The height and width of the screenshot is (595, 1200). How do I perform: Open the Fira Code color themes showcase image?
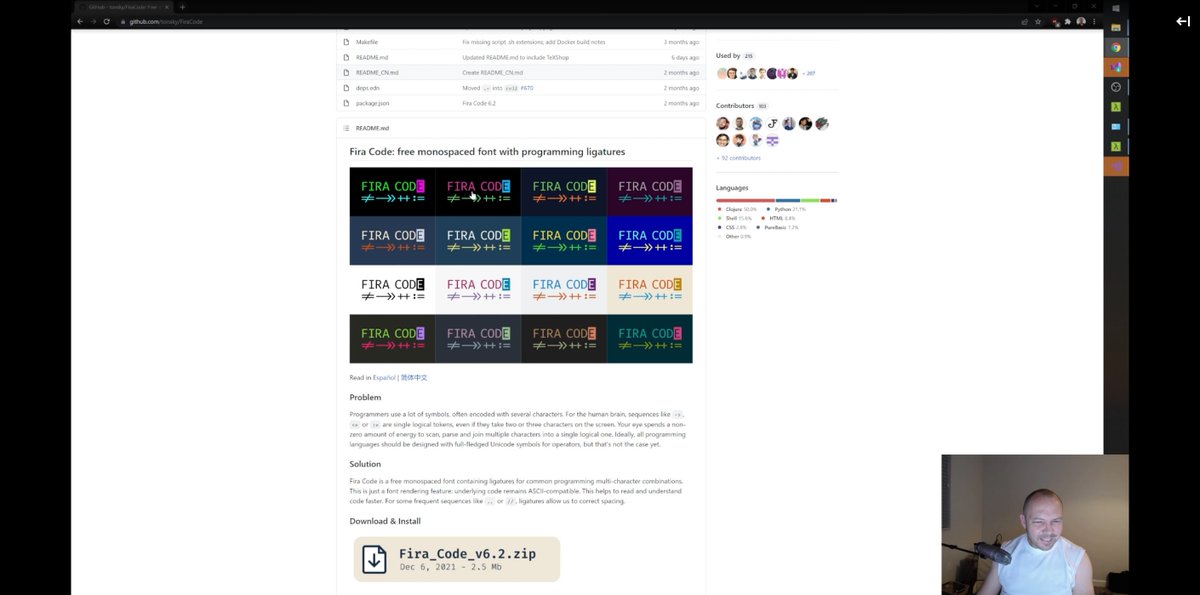coord(521,265)
